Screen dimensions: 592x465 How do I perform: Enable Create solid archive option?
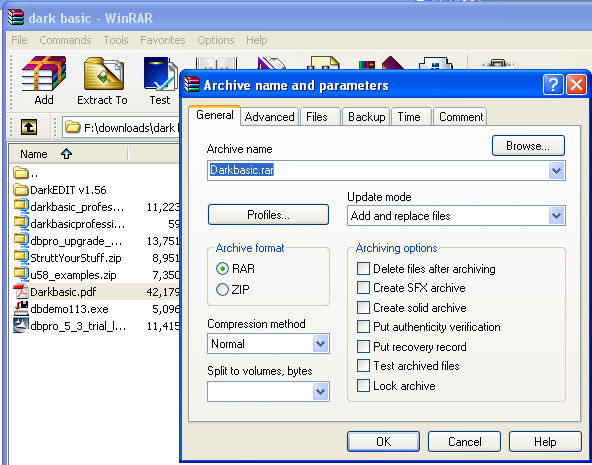tap(363, 307)
